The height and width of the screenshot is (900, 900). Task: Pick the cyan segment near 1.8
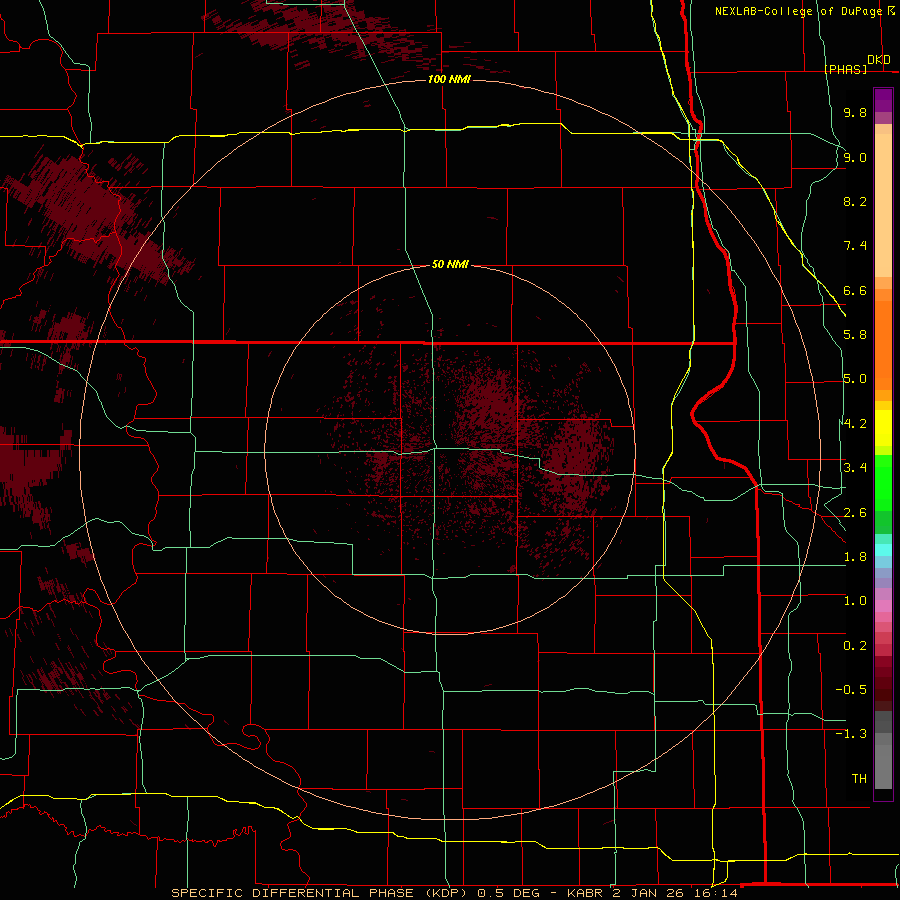(883, 550)
